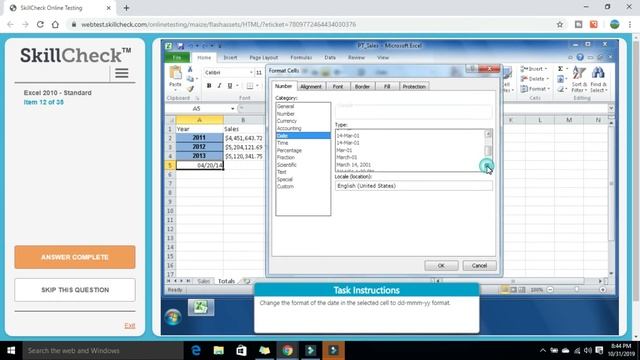Click the Copy icon in Clipboard group
This screenshot has height=360, width=640.
(190, 79)
